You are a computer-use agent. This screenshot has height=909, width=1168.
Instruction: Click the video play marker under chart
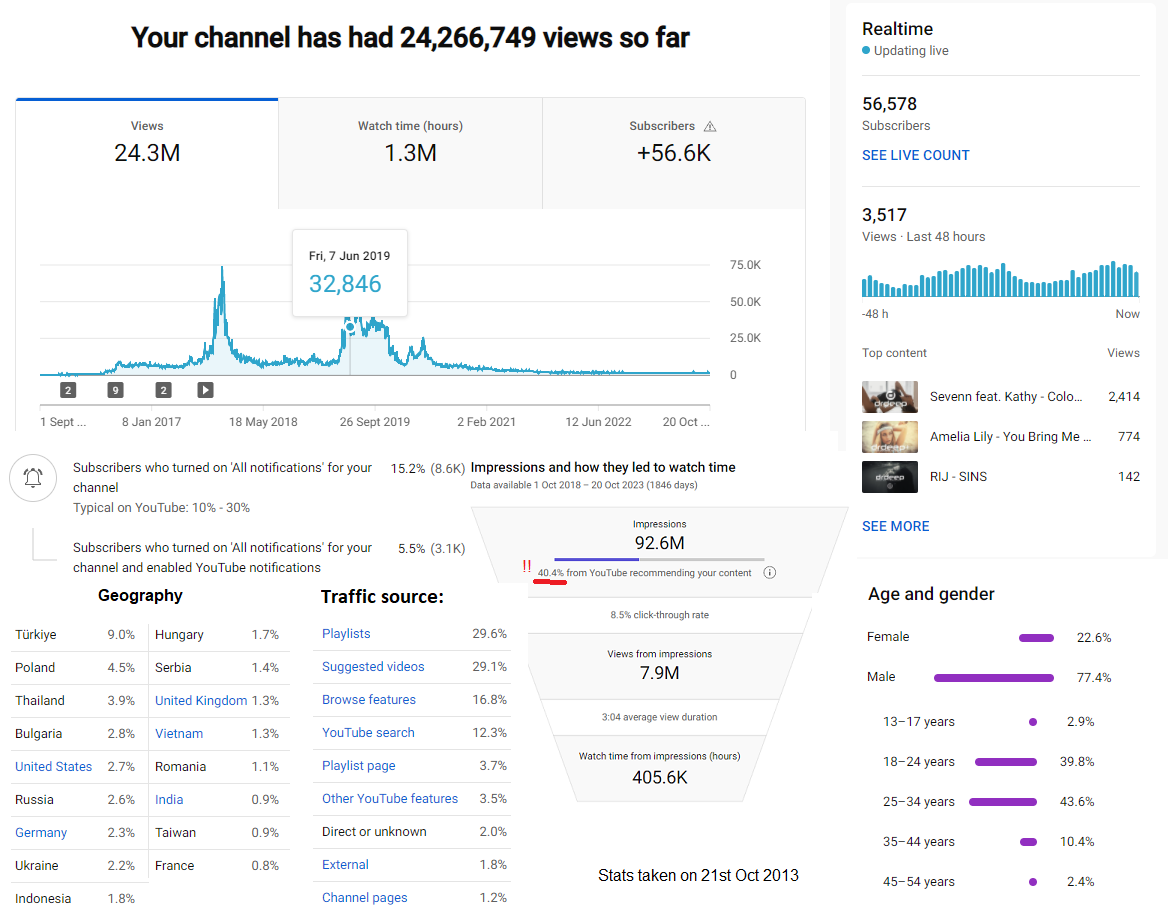click(206, 390)
